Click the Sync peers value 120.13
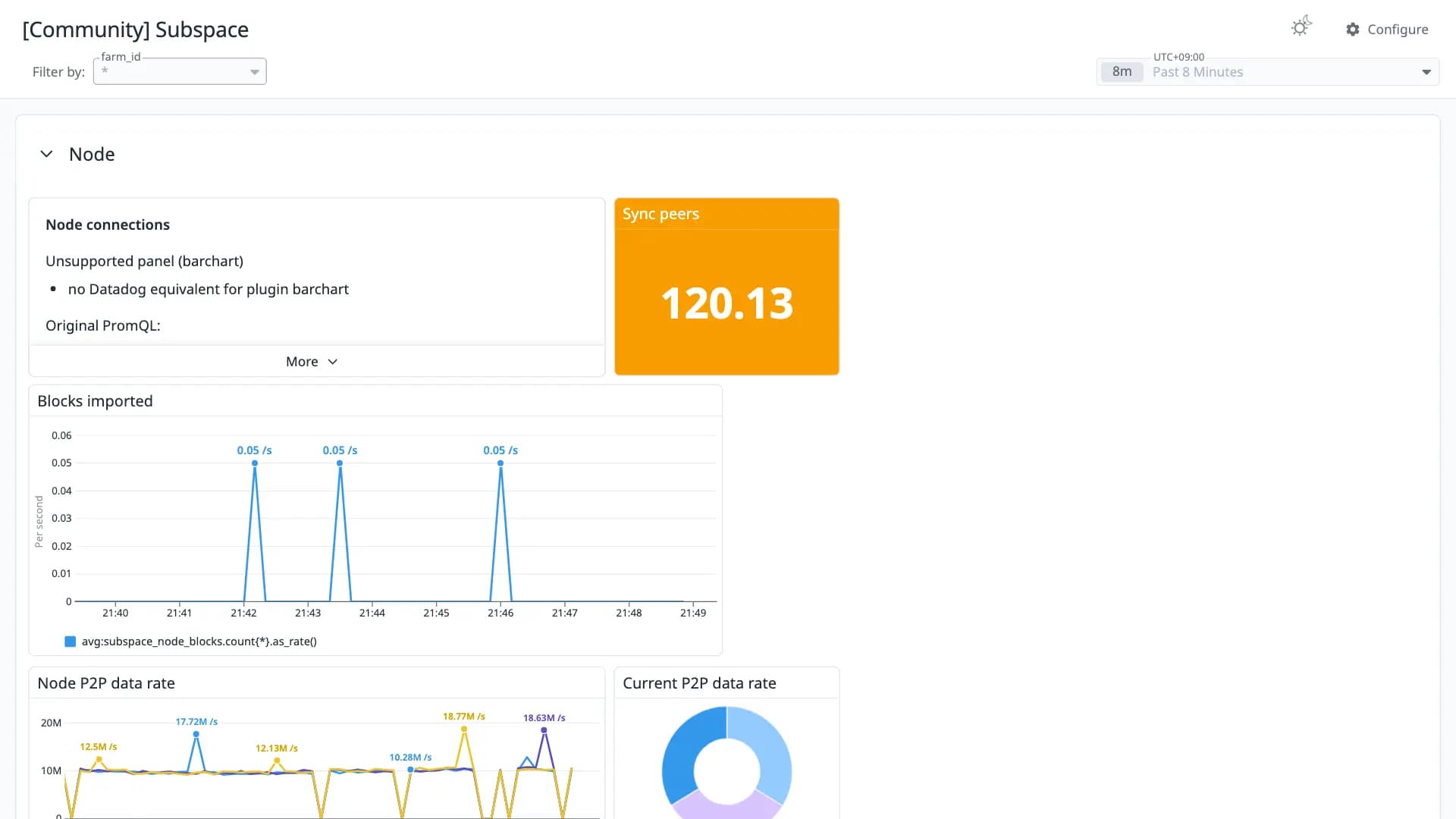This screenshot has height=819, width=1456. [726, 303]
